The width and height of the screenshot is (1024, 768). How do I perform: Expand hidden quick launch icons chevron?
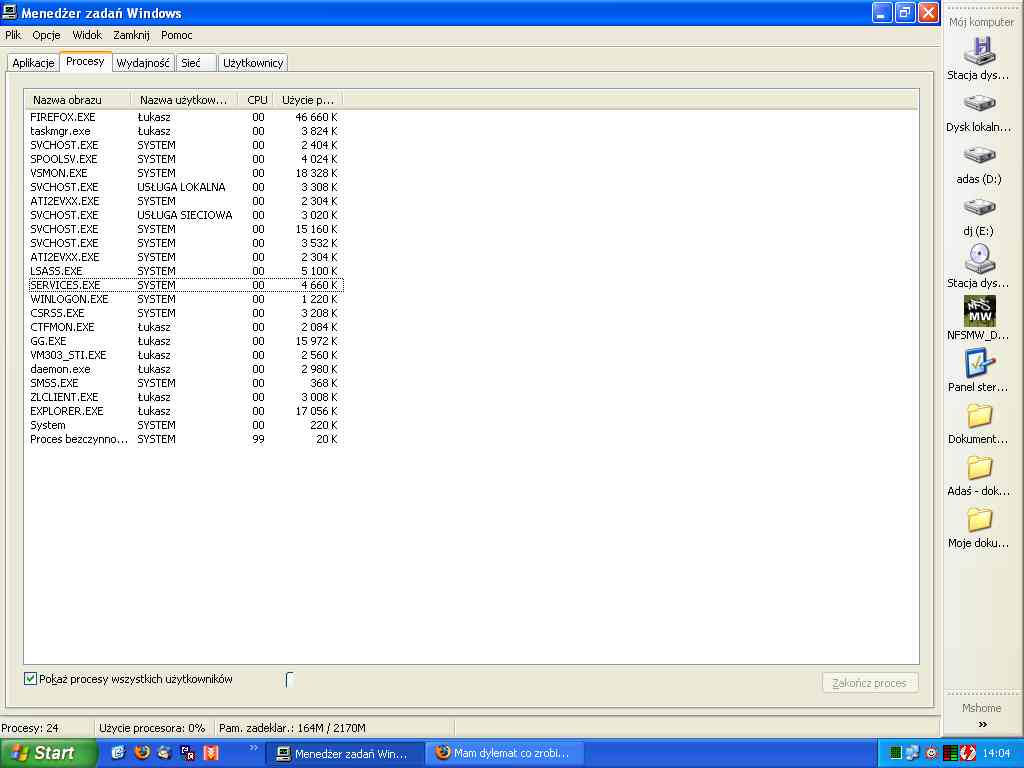point(253,748)
